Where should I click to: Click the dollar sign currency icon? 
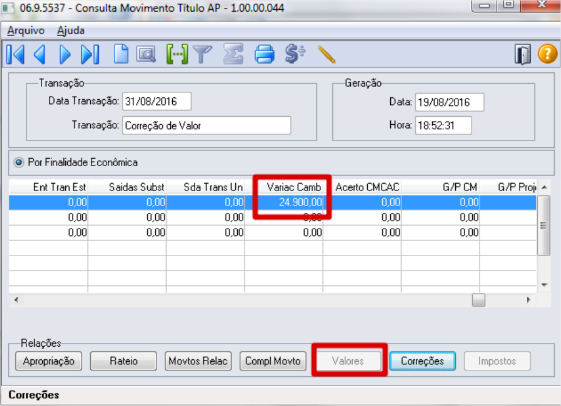295,54
